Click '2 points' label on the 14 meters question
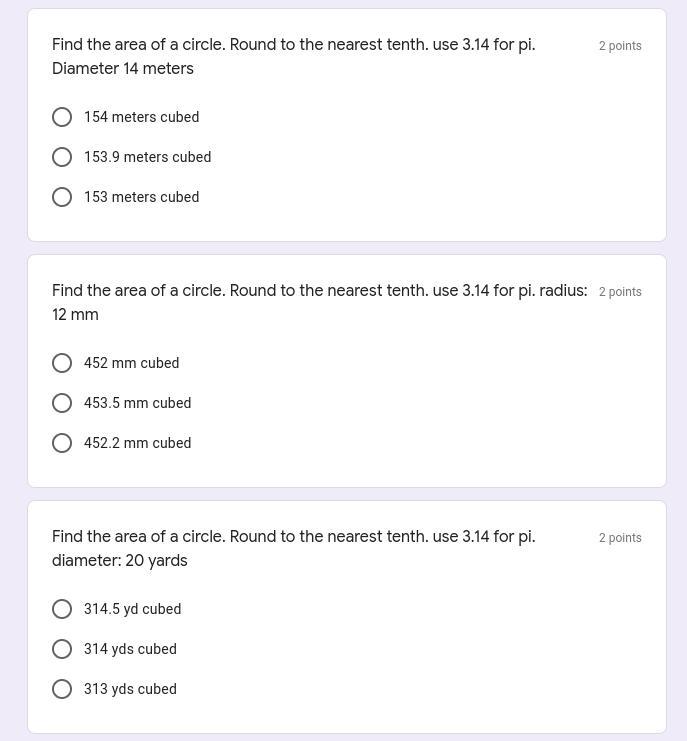This screenshot has height=741, width=687. (x=620, y=46)
